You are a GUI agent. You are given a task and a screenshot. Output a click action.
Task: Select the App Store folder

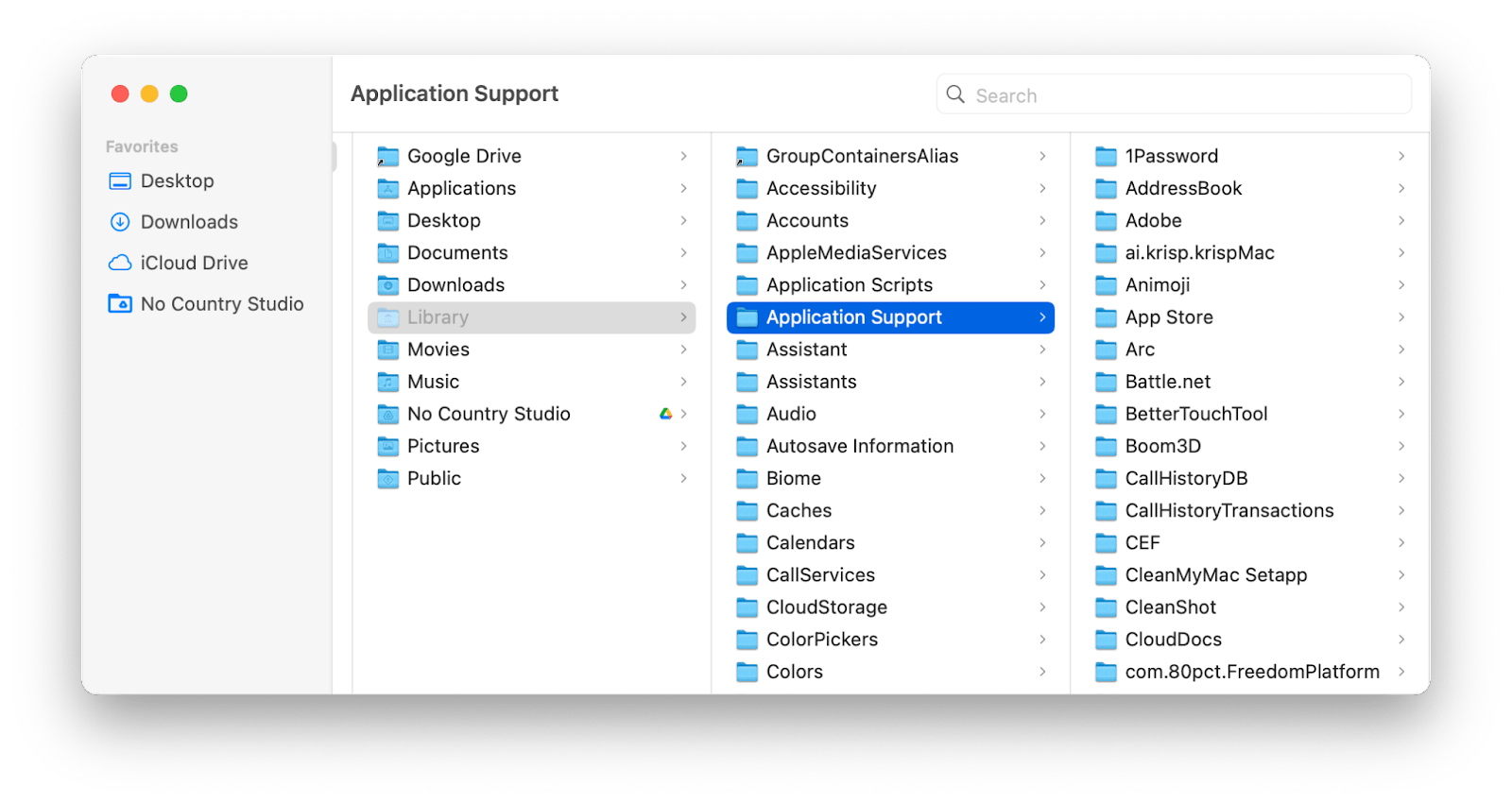pos(1169,316)
